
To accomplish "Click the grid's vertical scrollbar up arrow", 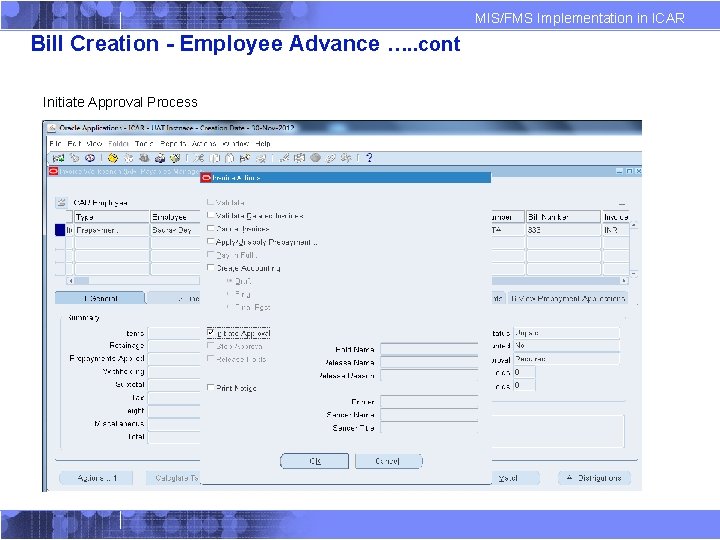I will tap(634, 225).
